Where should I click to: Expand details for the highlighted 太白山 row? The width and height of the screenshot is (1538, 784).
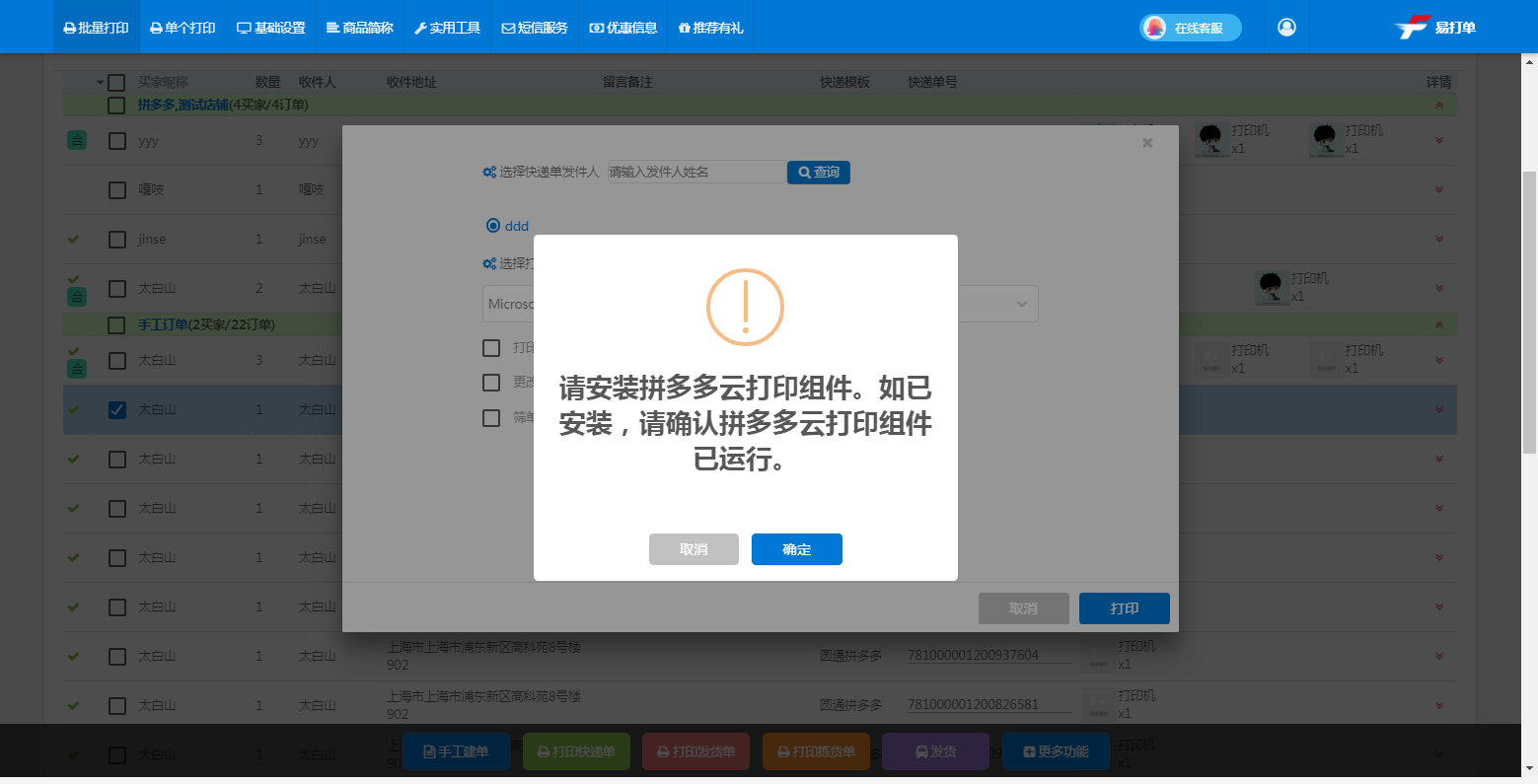[1439, 410]
